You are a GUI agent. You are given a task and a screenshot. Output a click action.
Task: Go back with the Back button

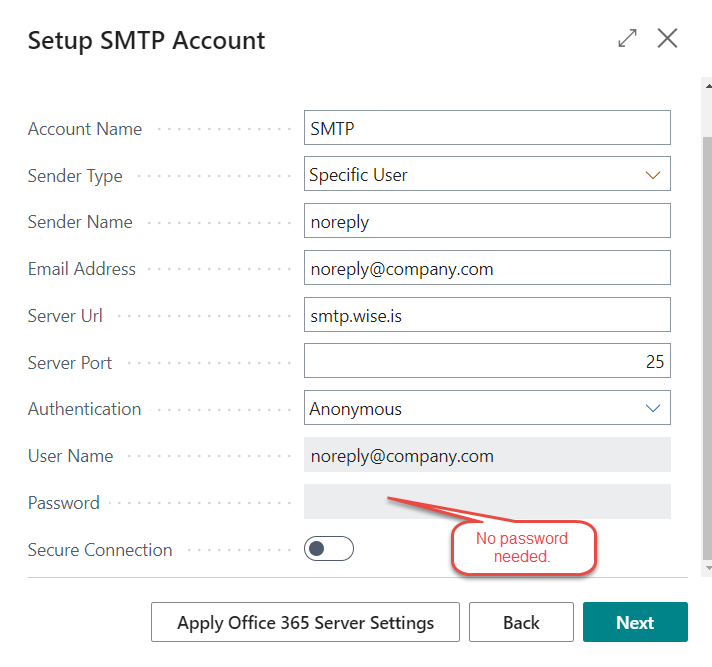pyautogui.click(x=521, y=622)
